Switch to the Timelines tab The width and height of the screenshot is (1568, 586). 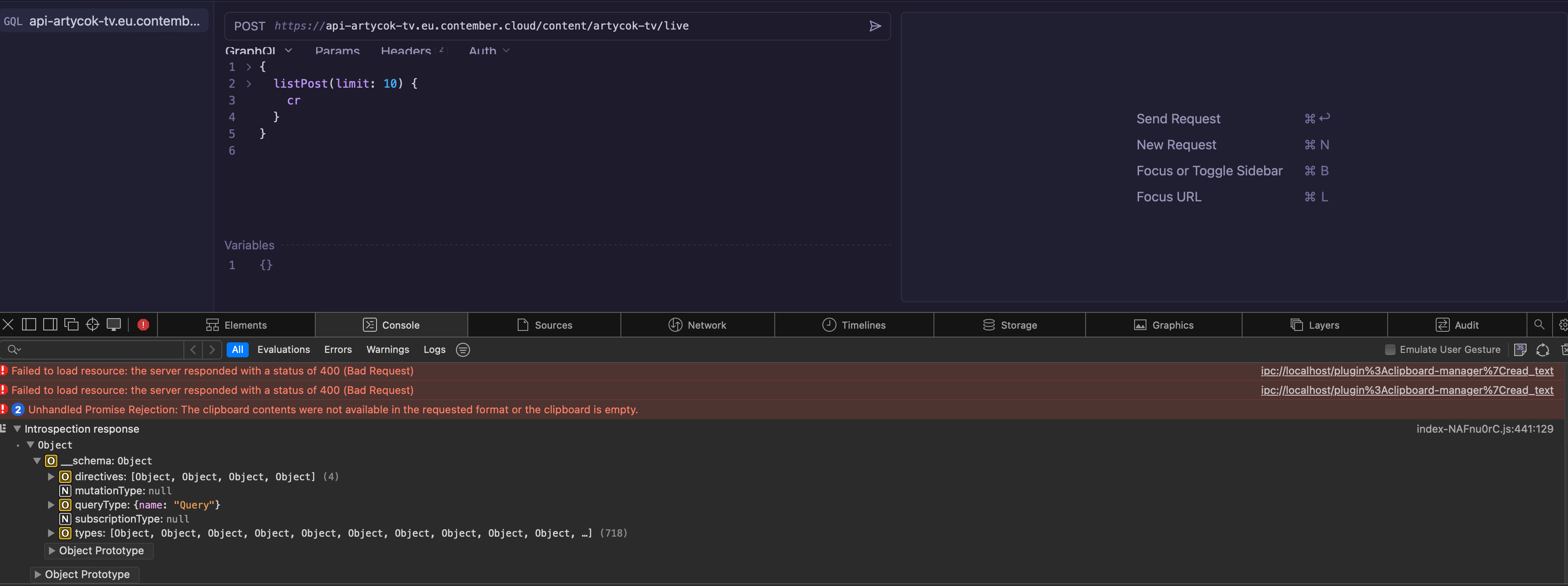[854, 325]
